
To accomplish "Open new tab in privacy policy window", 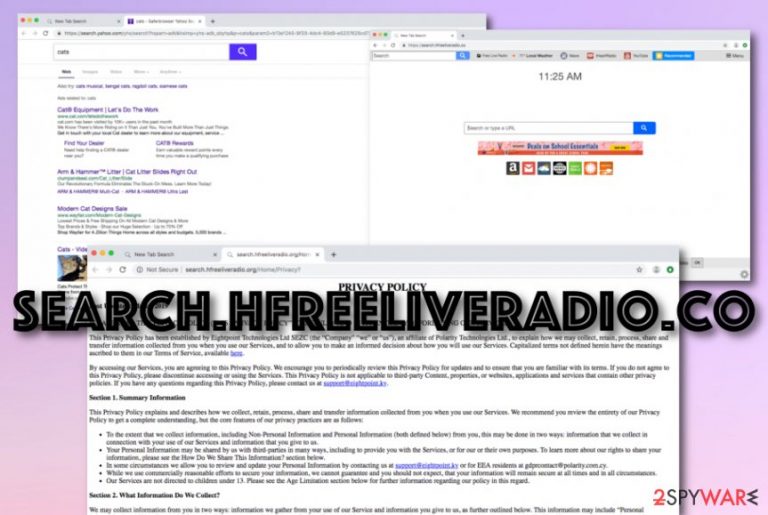I will (x=334, y=254).
